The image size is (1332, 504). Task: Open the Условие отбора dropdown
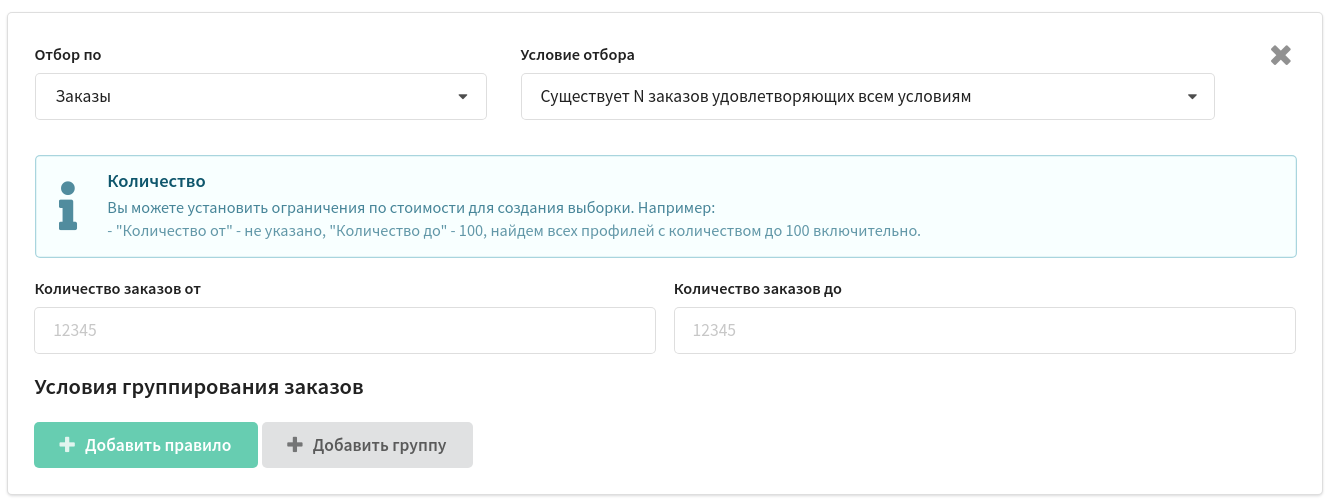pos(868,97)
